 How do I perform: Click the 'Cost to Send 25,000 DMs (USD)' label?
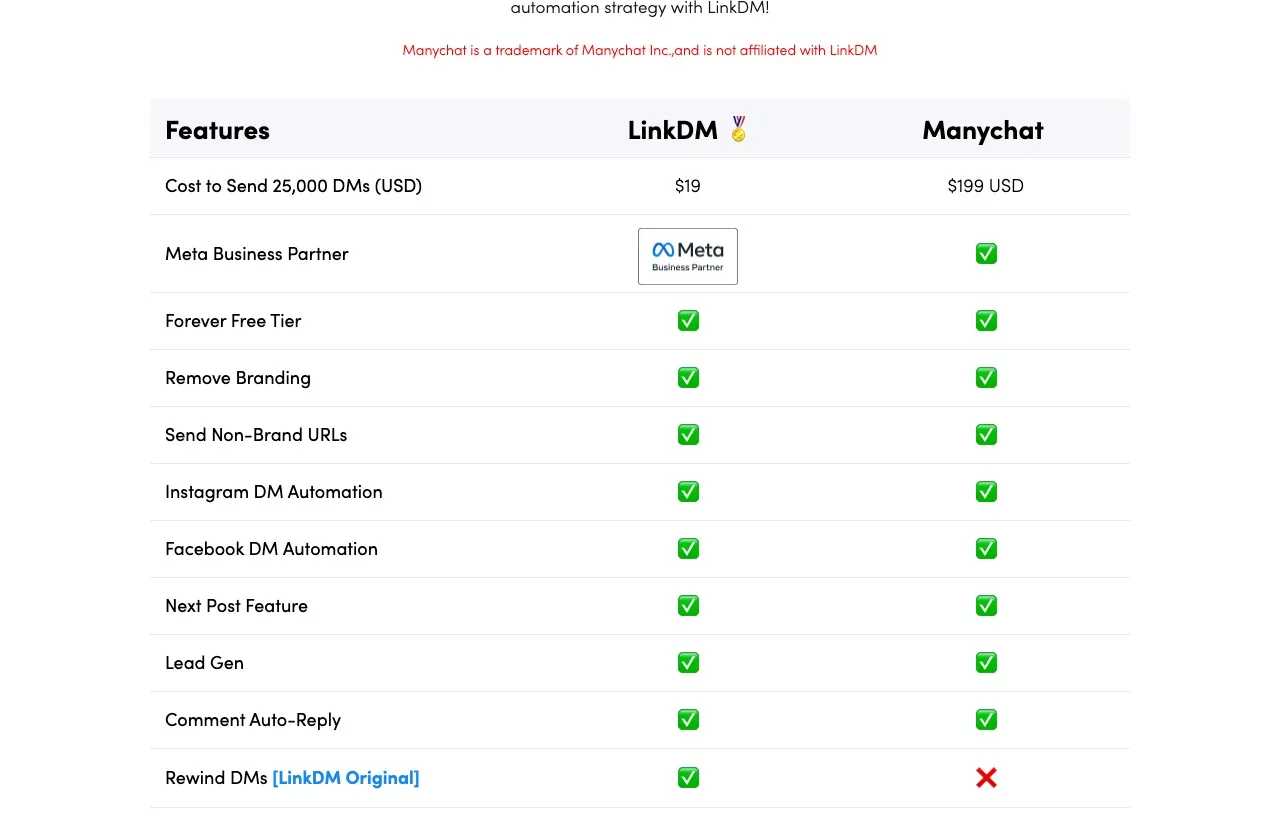293,186
